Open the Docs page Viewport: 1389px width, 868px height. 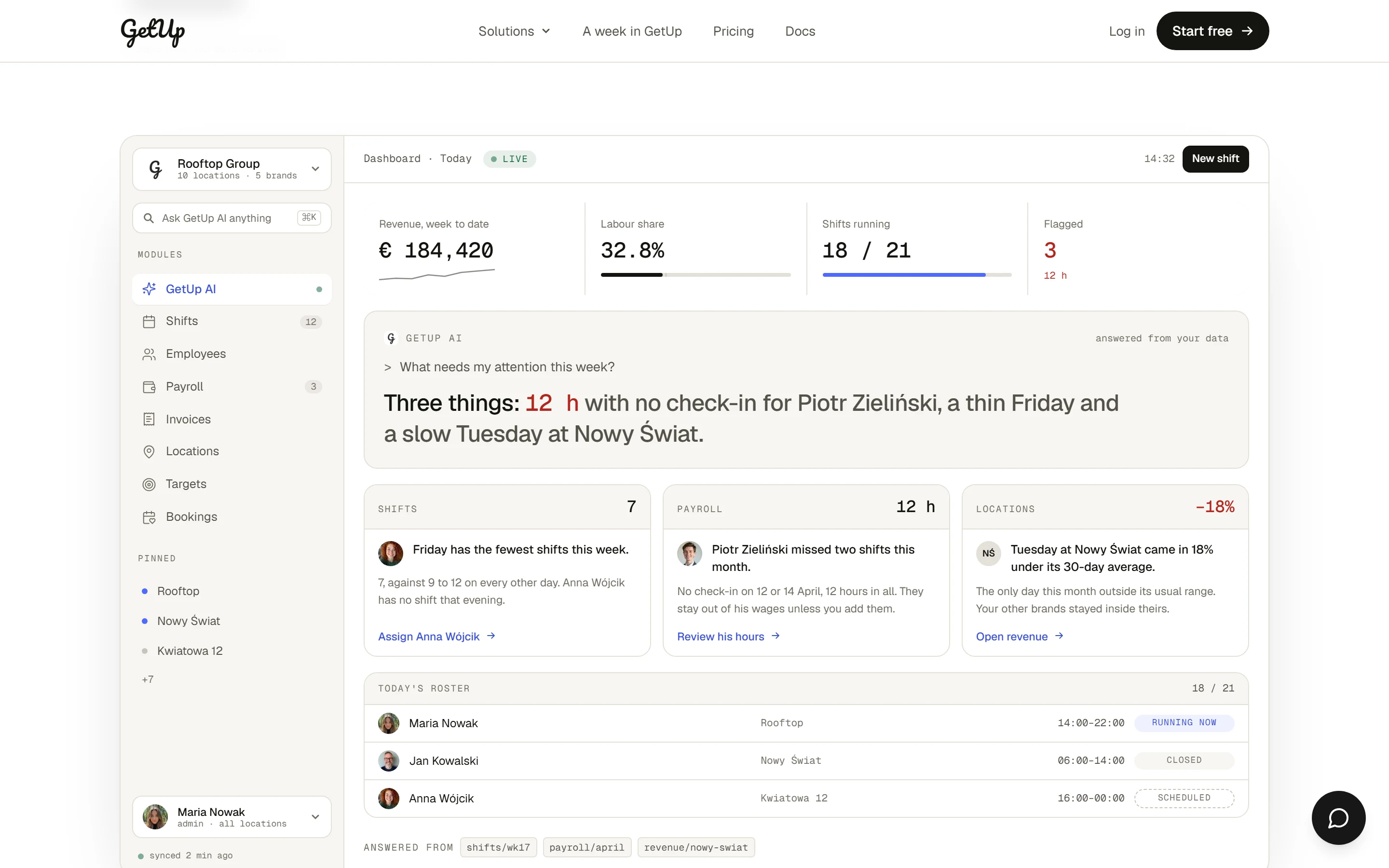pos(800,31)
